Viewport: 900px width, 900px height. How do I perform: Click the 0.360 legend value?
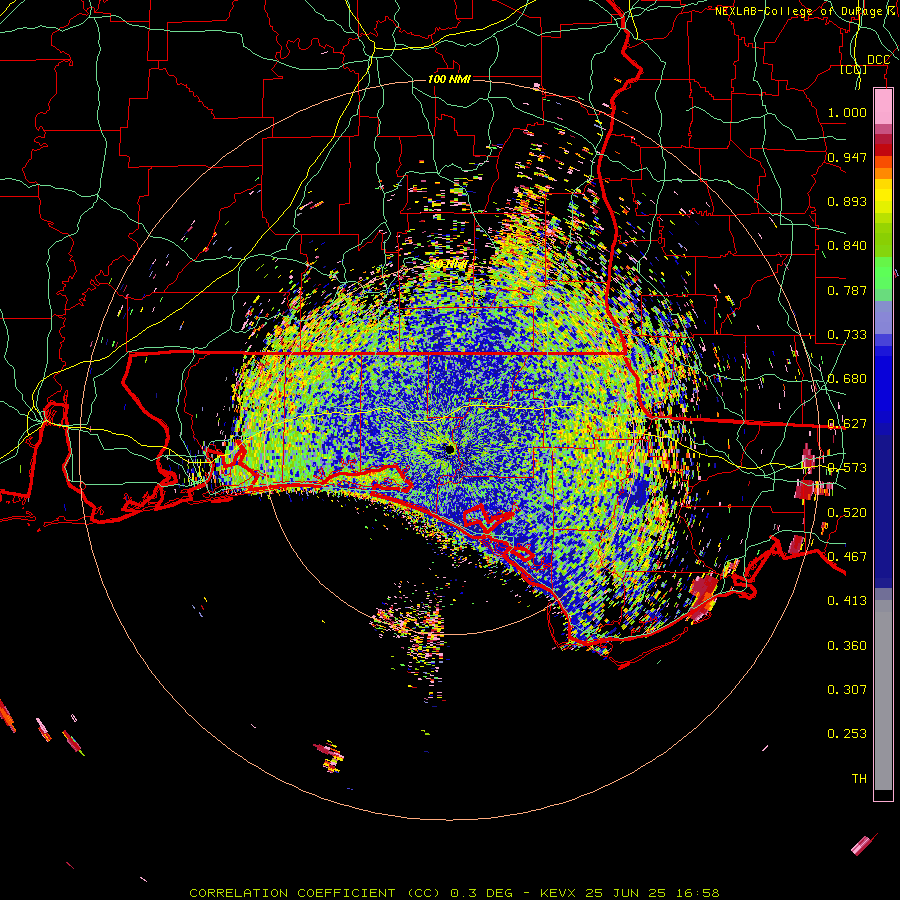847,645
